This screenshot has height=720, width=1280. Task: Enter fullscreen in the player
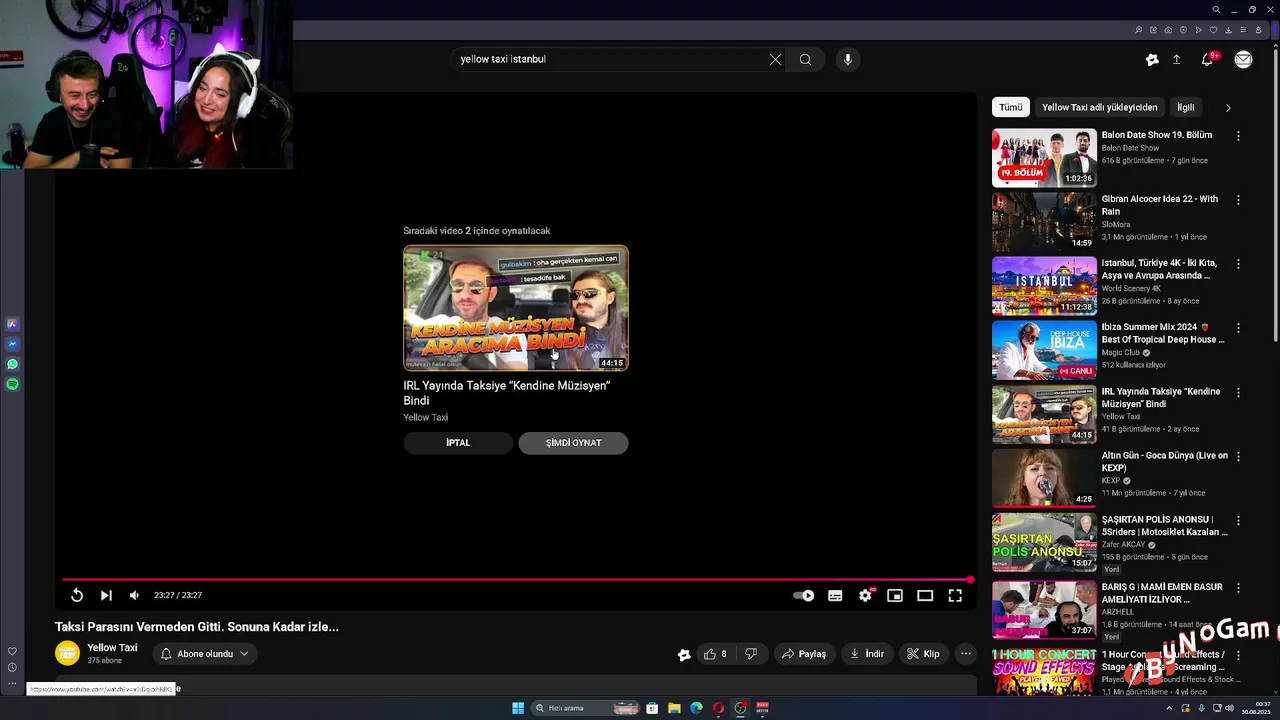pos(955,595)
